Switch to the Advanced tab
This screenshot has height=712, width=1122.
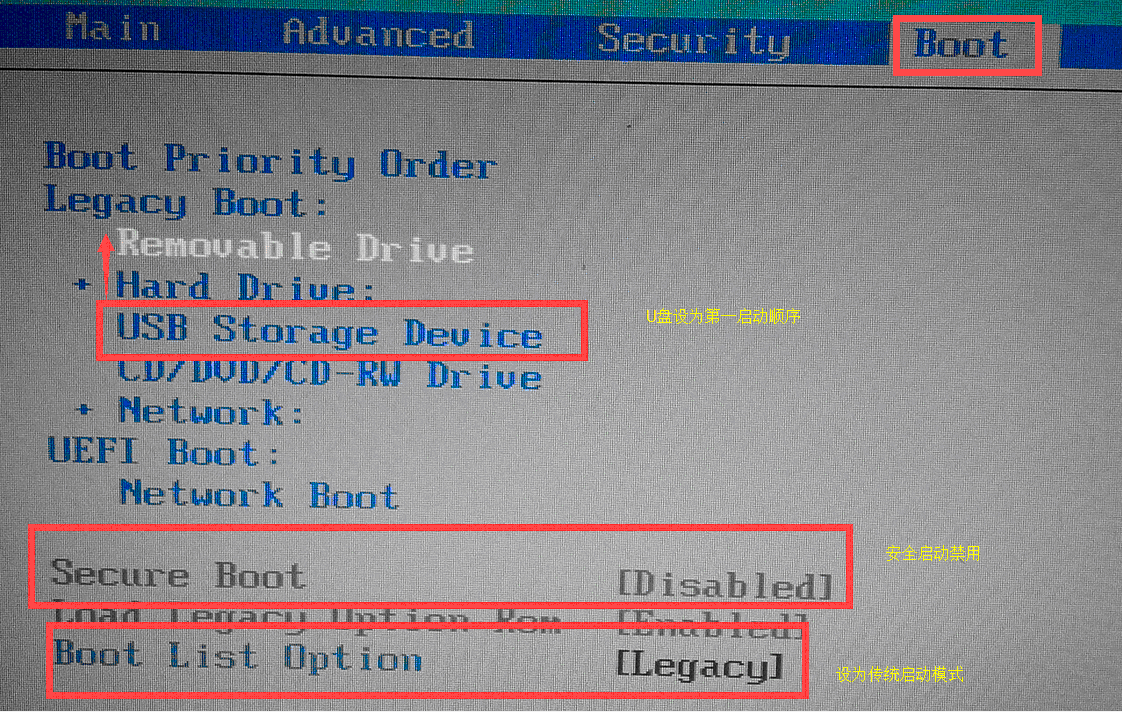click(x=378, y=34)
